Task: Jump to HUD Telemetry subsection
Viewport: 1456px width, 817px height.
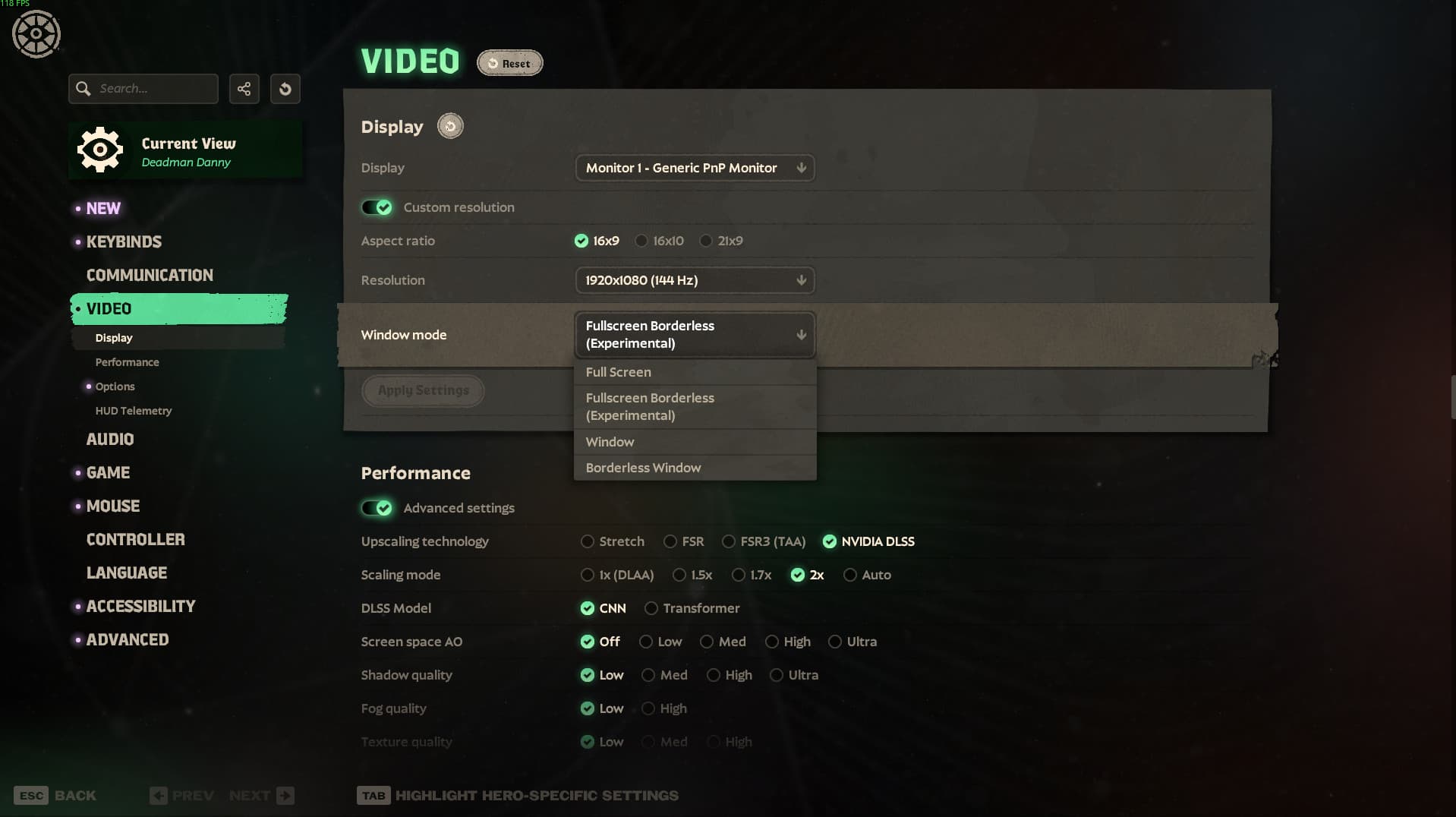Action: pyautogui.click(x=134, y=411)
